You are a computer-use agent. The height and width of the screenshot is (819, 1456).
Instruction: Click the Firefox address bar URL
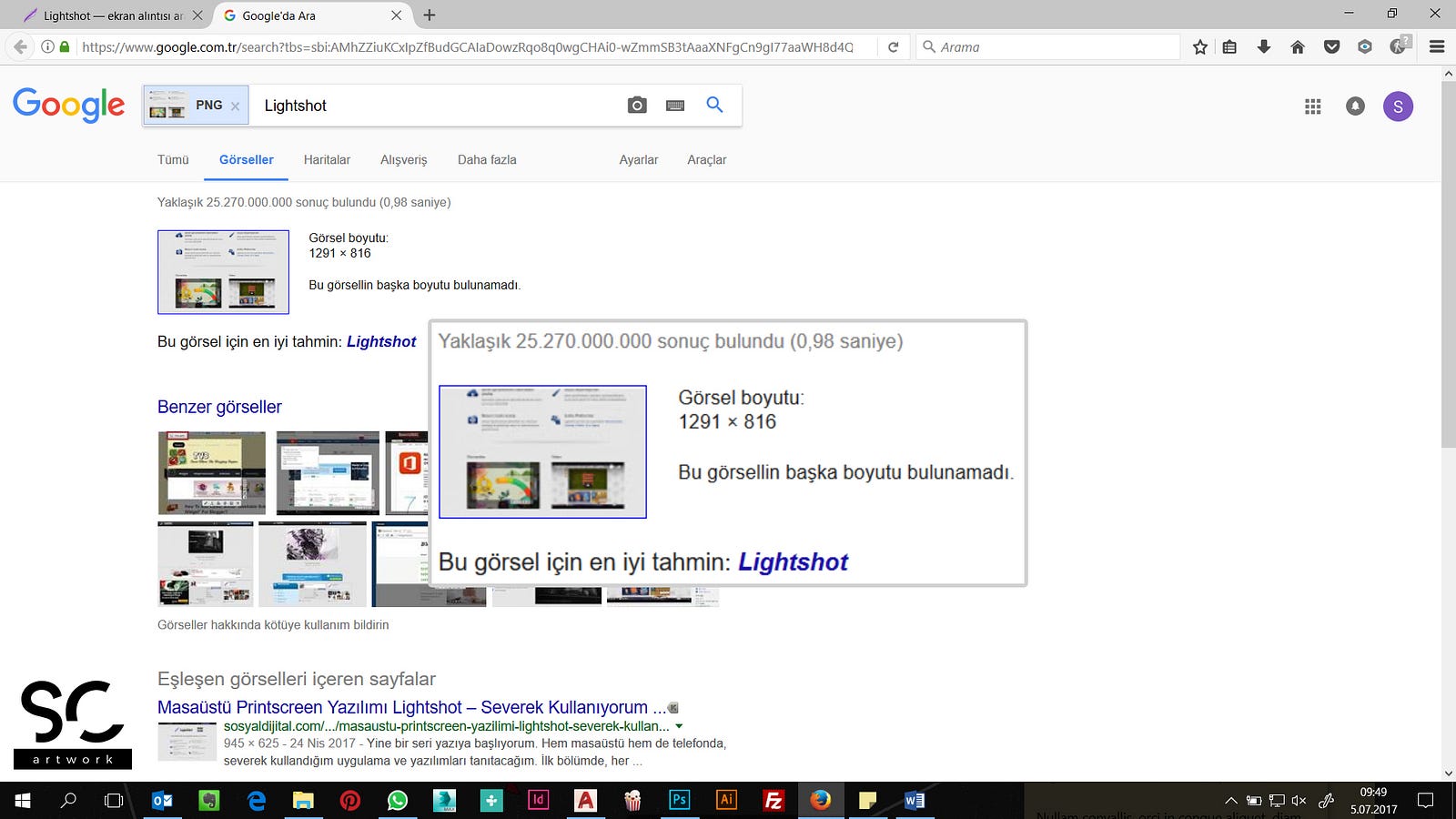(x=468, y=47)
